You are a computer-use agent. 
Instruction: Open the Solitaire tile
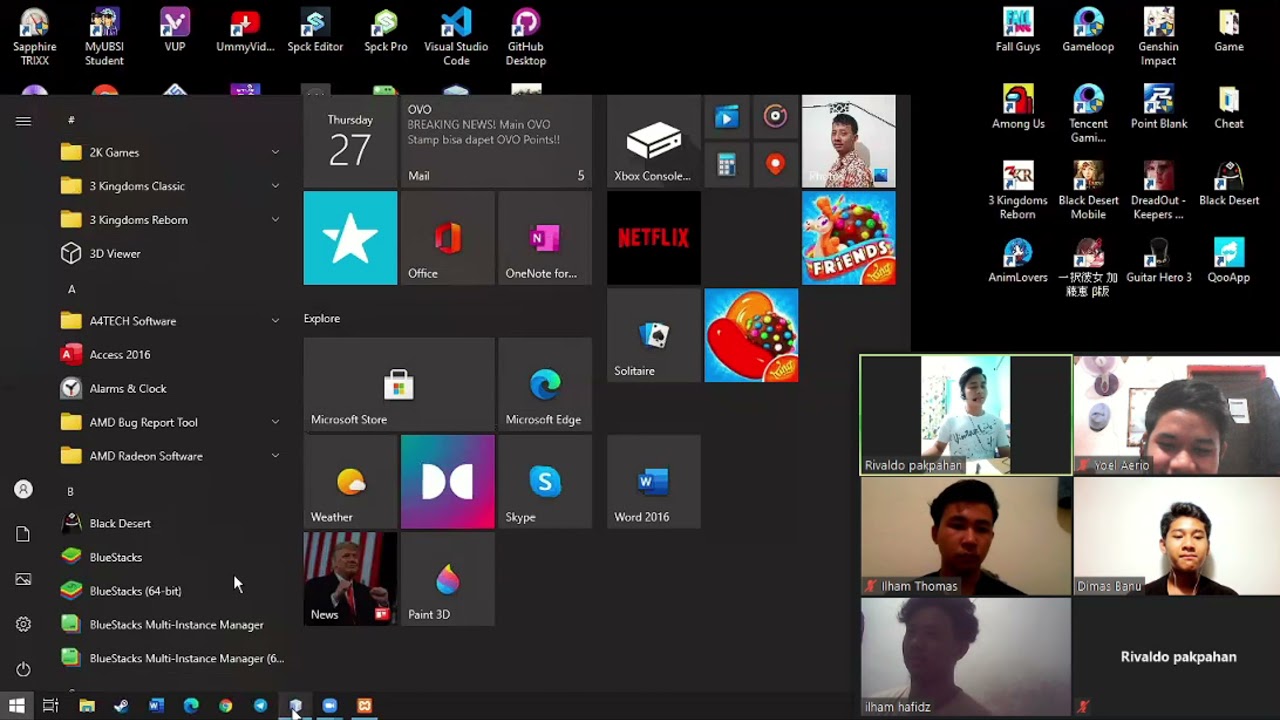pos(653,335)
